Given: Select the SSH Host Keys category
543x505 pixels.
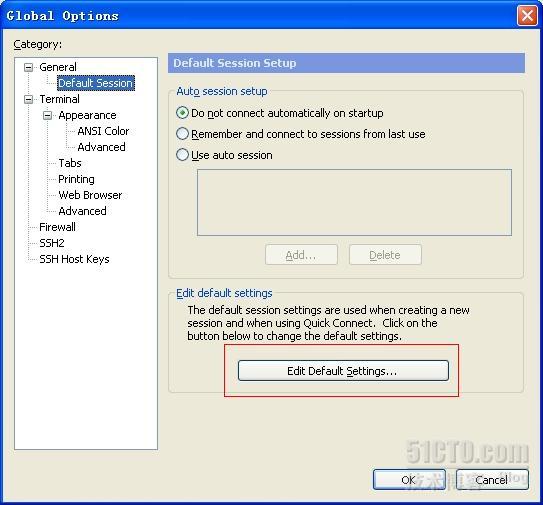Looking at the screenshot, I should click(74, 259).
